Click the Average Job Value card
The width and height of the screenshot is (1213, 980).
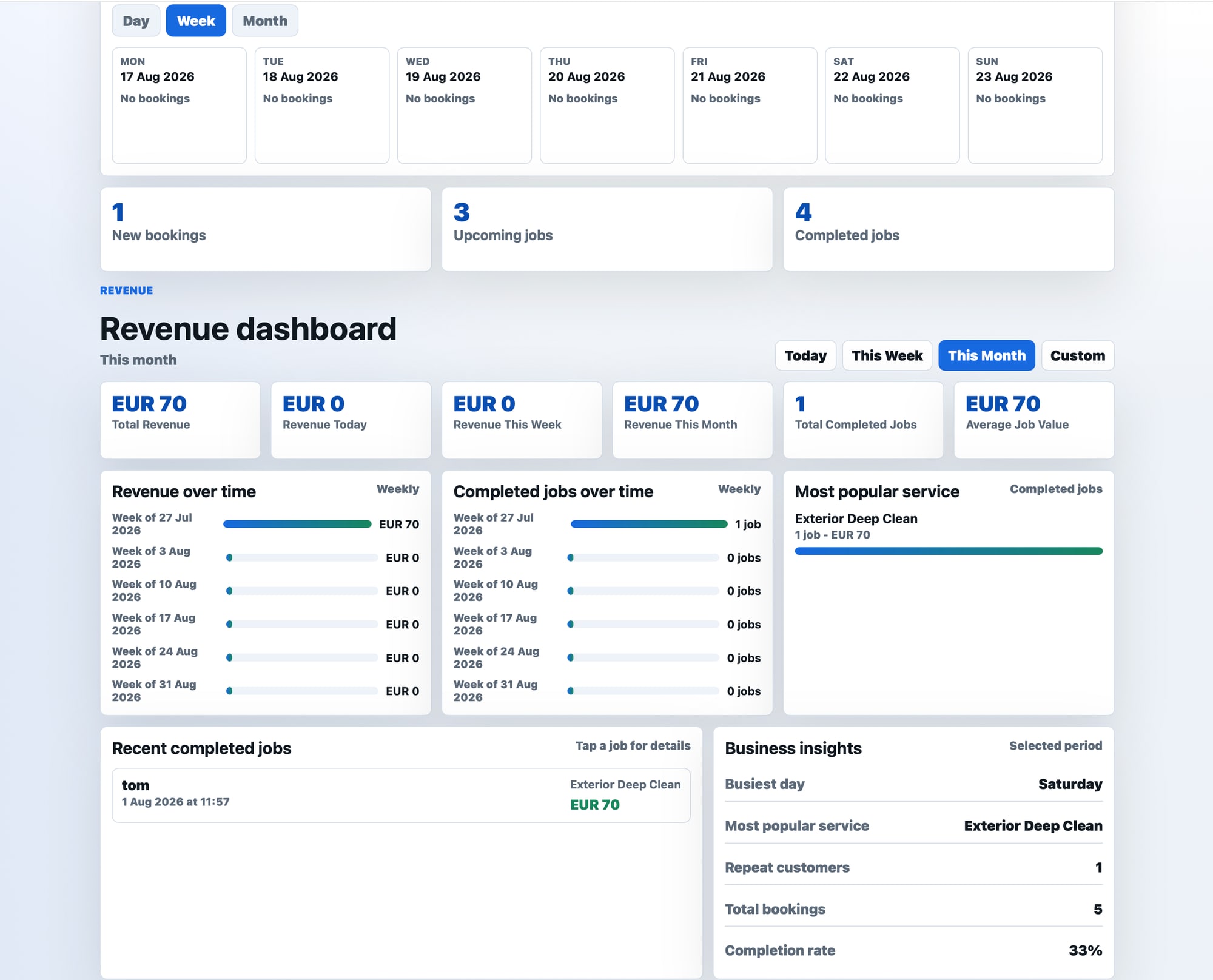1034,420
